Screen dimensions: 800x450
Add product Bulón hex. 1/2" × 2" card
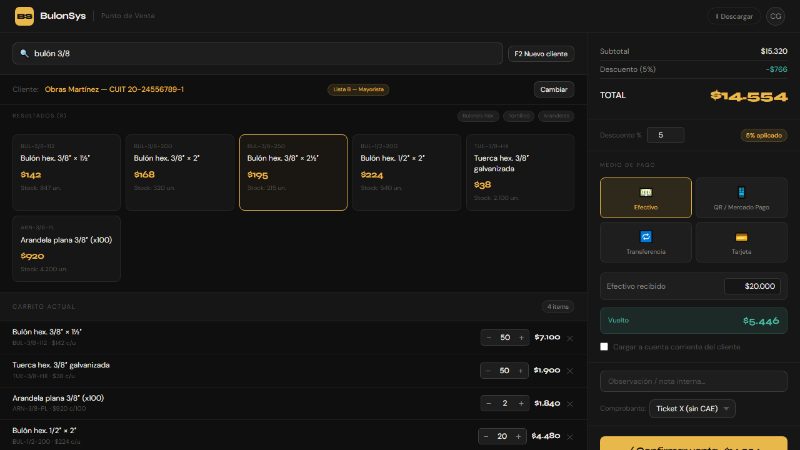[x=407, y=172]
